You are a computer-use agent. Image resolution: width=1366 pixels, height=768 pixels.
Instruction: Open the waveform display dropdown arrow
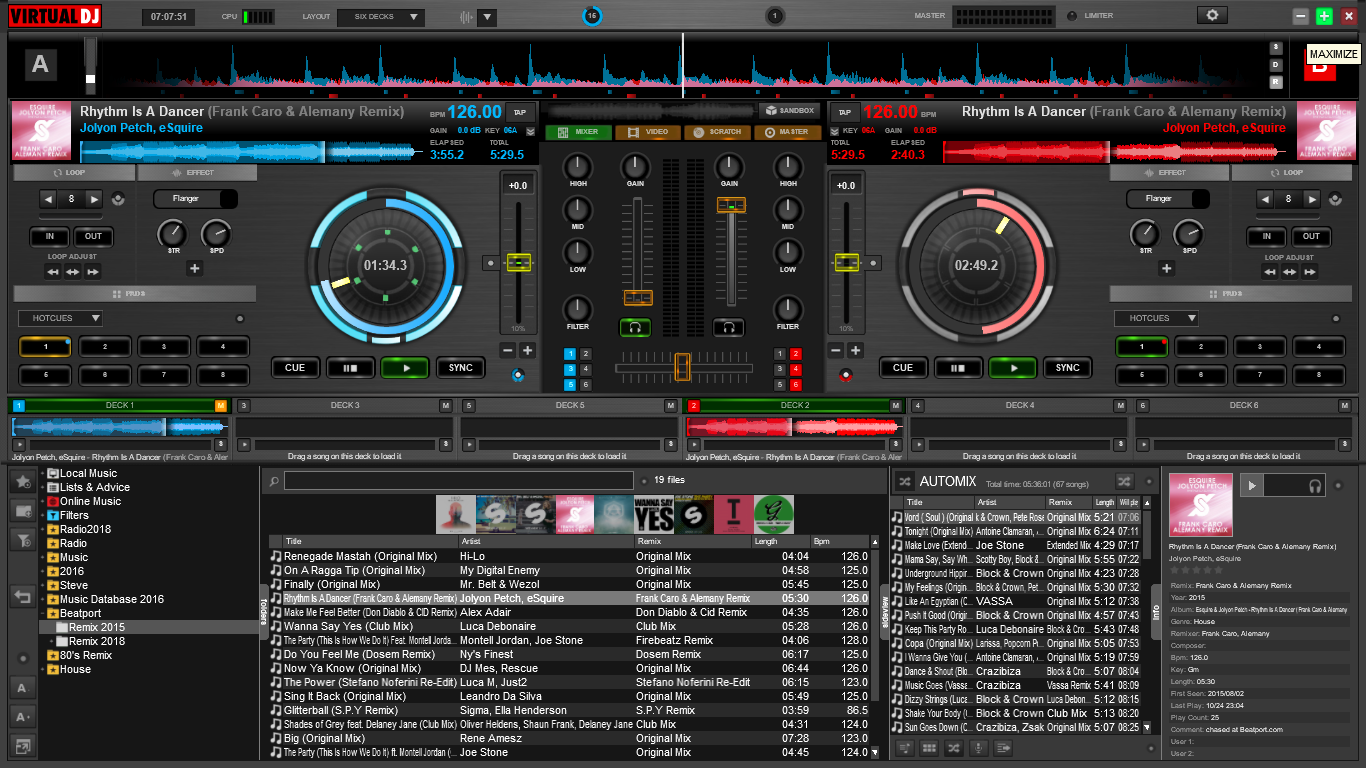(x=487, y=17)
